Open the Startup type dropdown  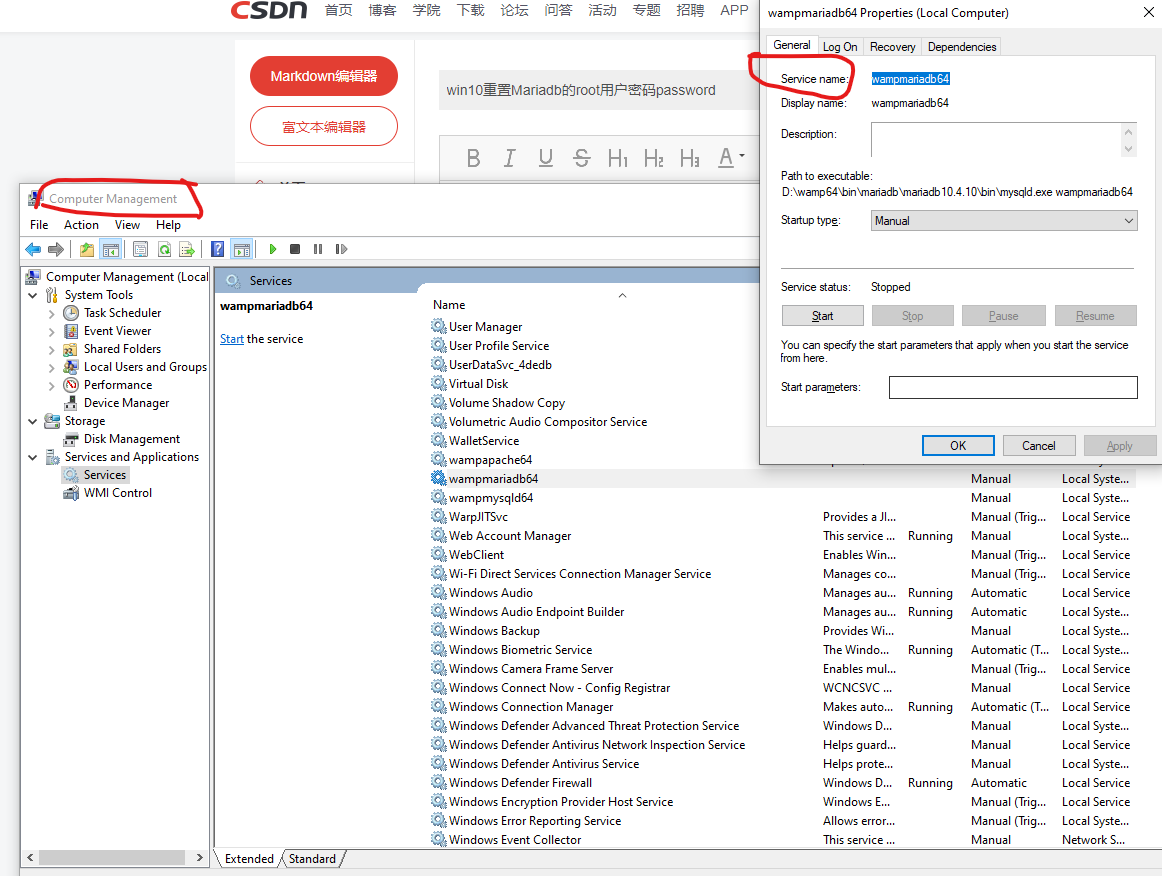[1128, 220]
